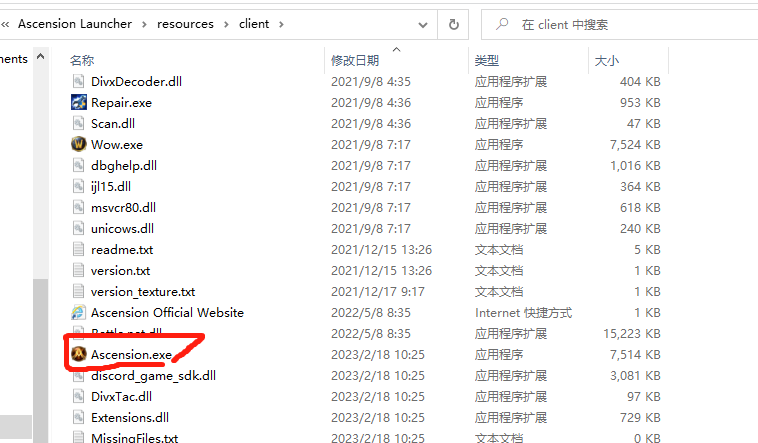The image size is (758, 443).
Task: Click the 15,223 KB size cell
Action: [x=631, y=334]
